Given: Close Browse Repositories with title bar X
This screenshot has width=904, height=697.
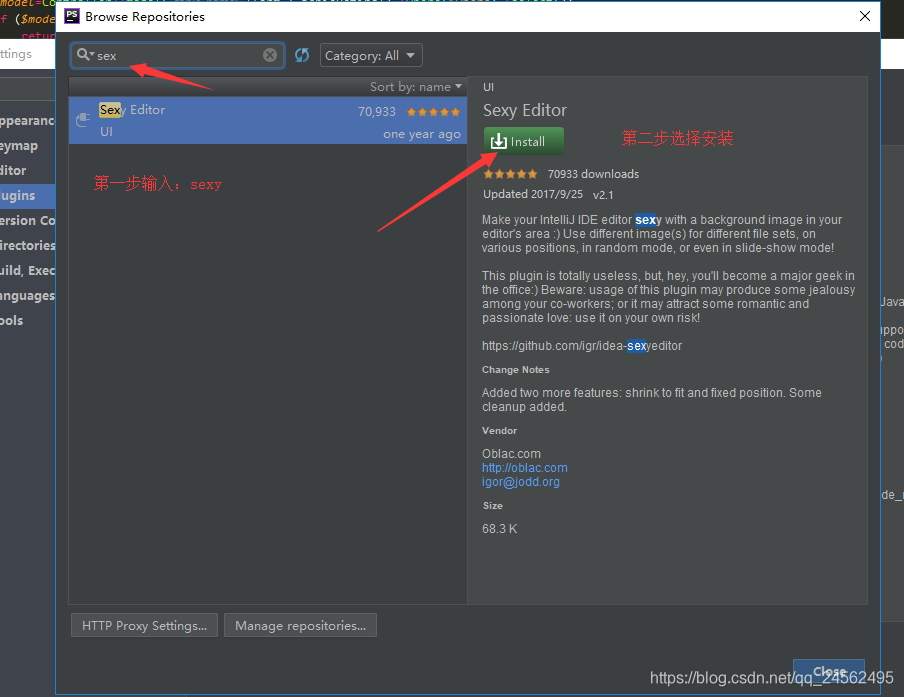Looking at the screenshot, I should tap(865, 16).
